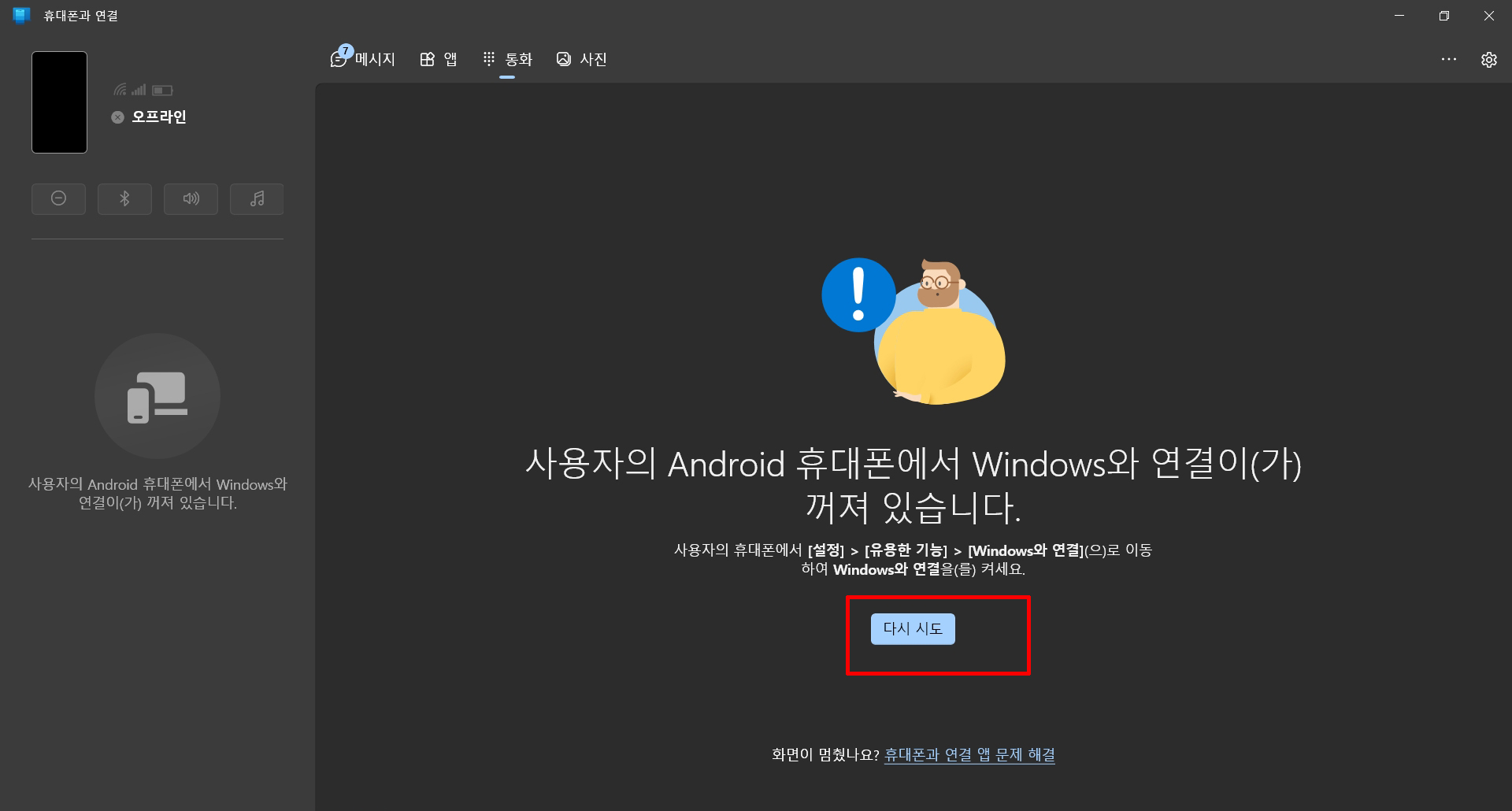Click the phone signal strength icon

139,90
